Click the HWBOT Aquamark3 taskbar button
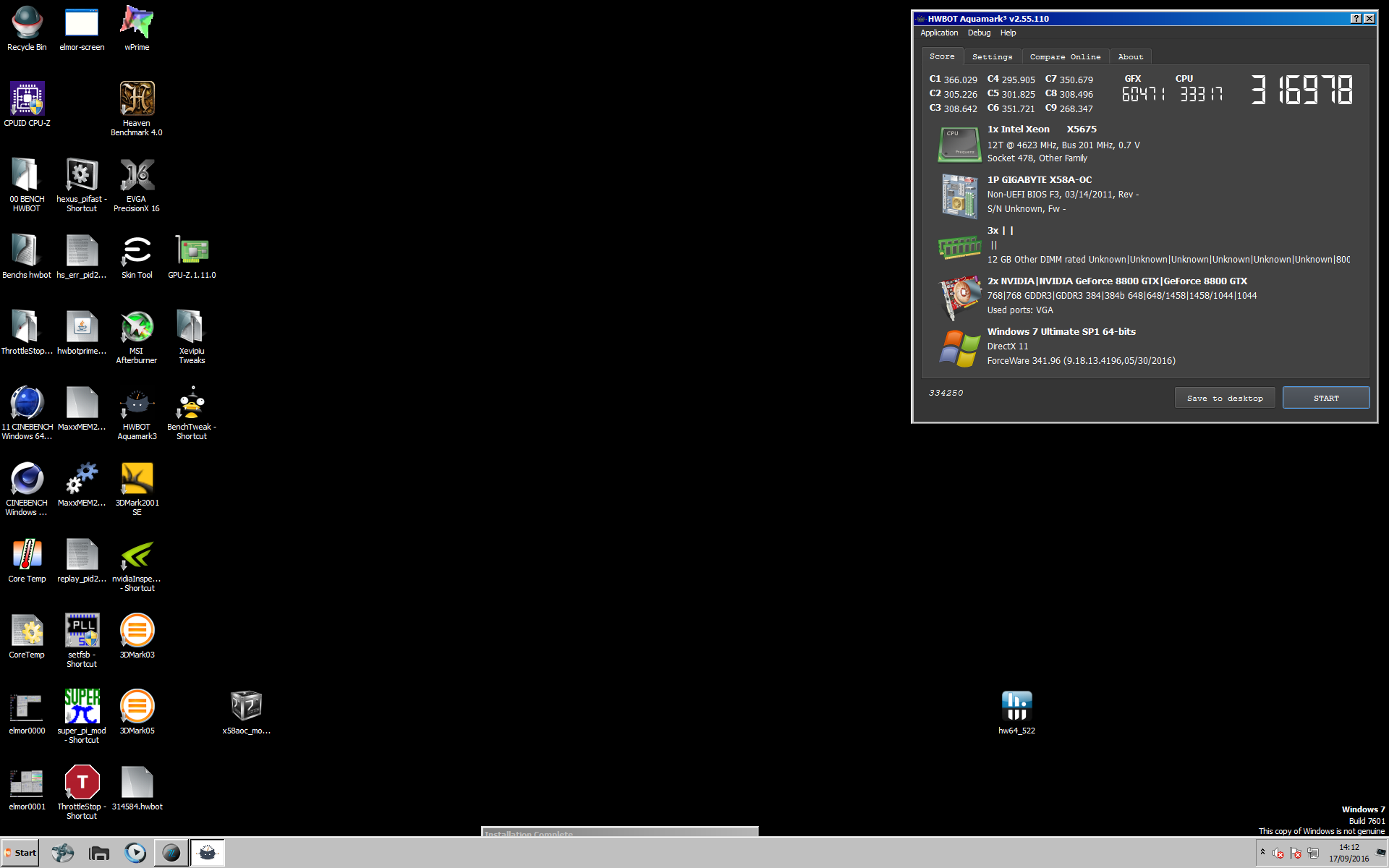 [208, 853]
